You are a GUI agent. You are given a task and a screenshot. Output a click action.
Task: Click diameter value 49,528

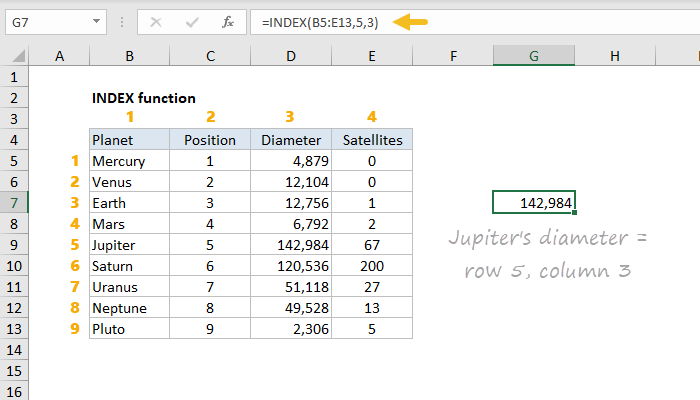pos(291,308)
